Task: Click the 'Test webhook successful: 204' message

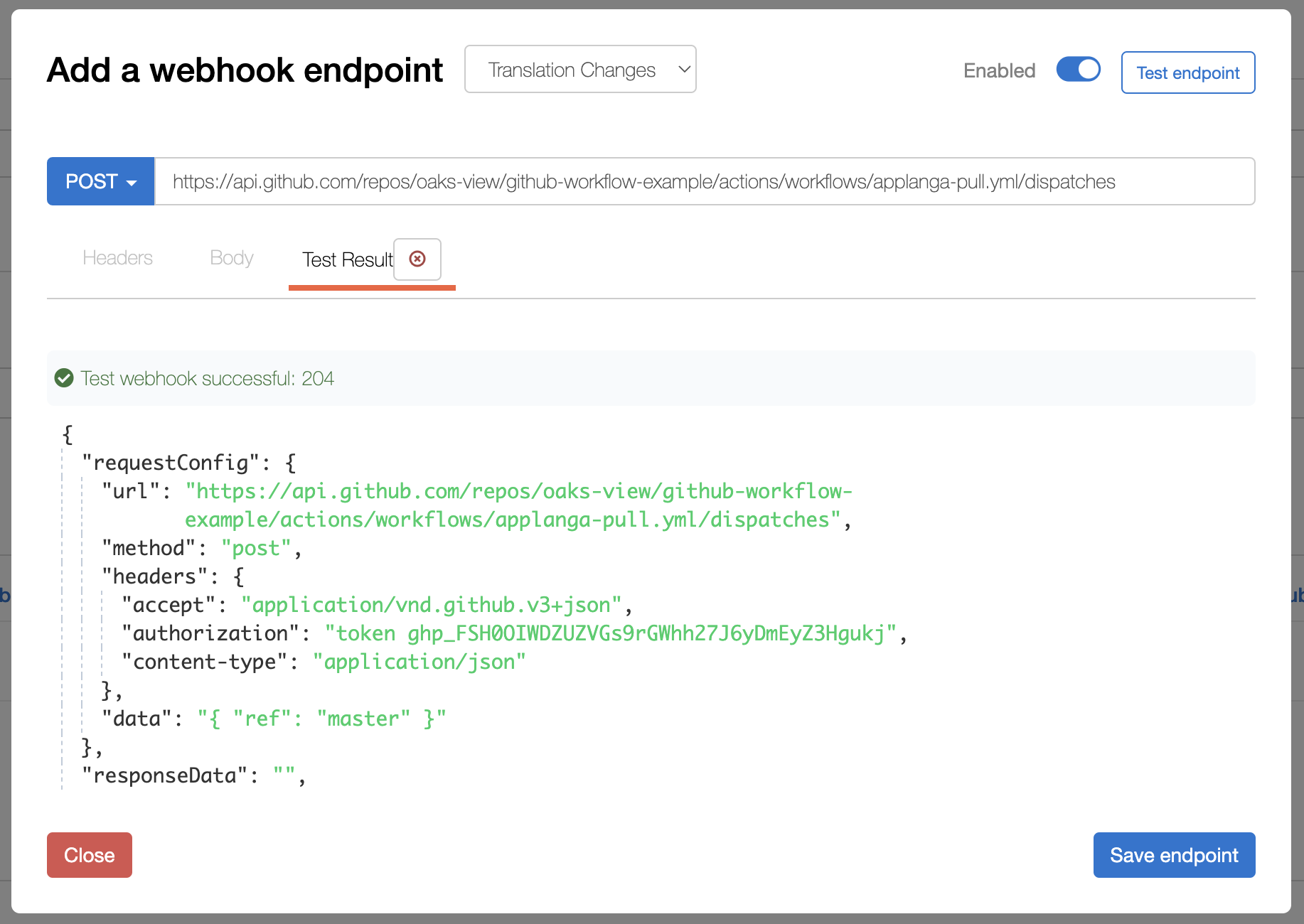Action: pos(207,378)
